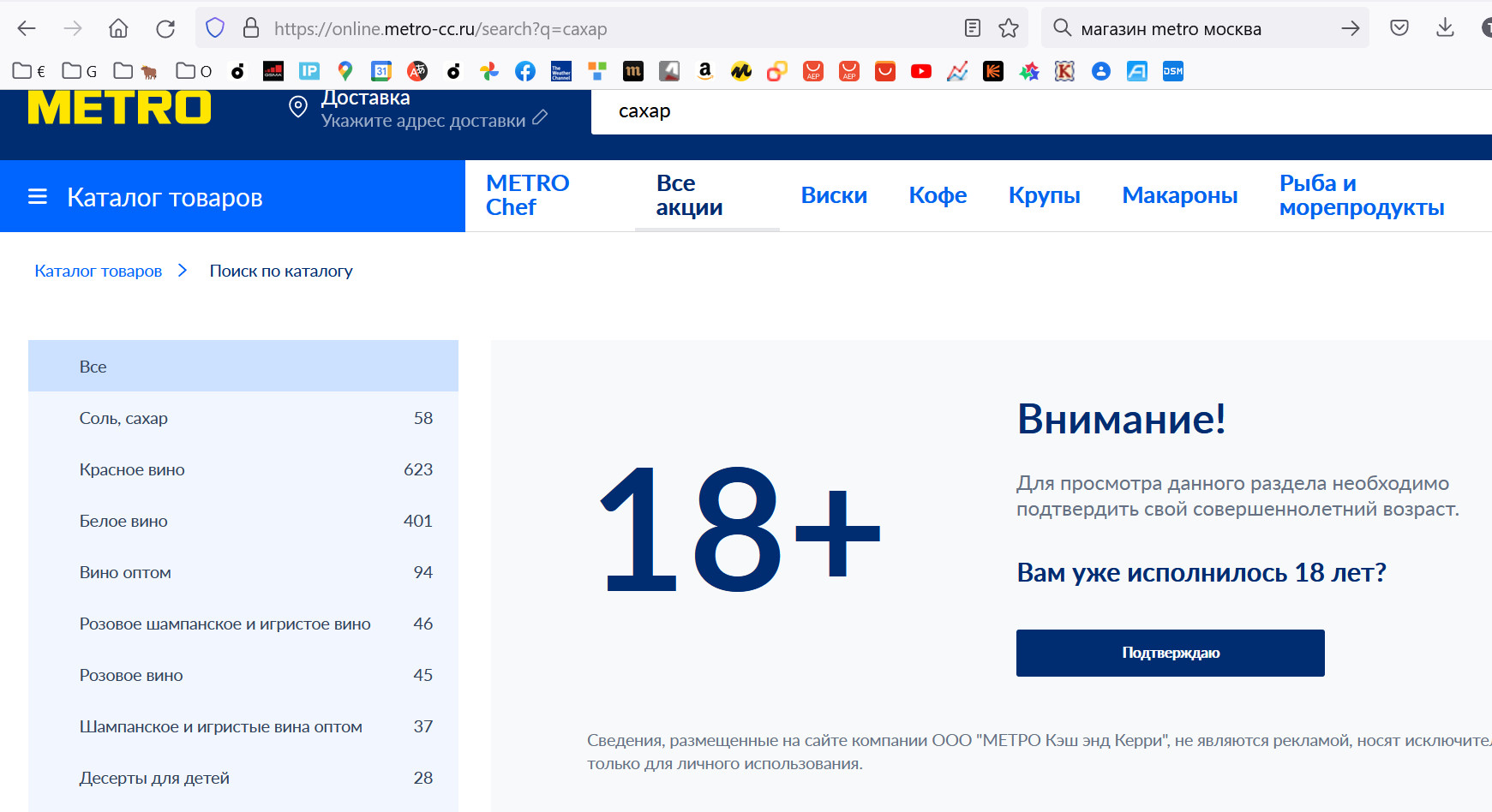Viewport: 1492px width, 812px height.
Task: Open the METRO Chef tab
Action: pyautogui.click(x=527, y=195)
